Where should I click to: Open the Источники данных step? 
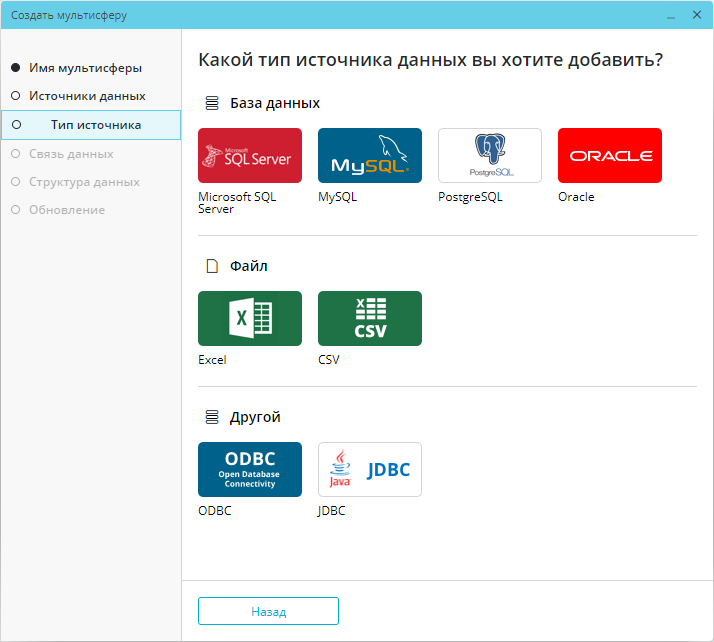click(87, 96)
